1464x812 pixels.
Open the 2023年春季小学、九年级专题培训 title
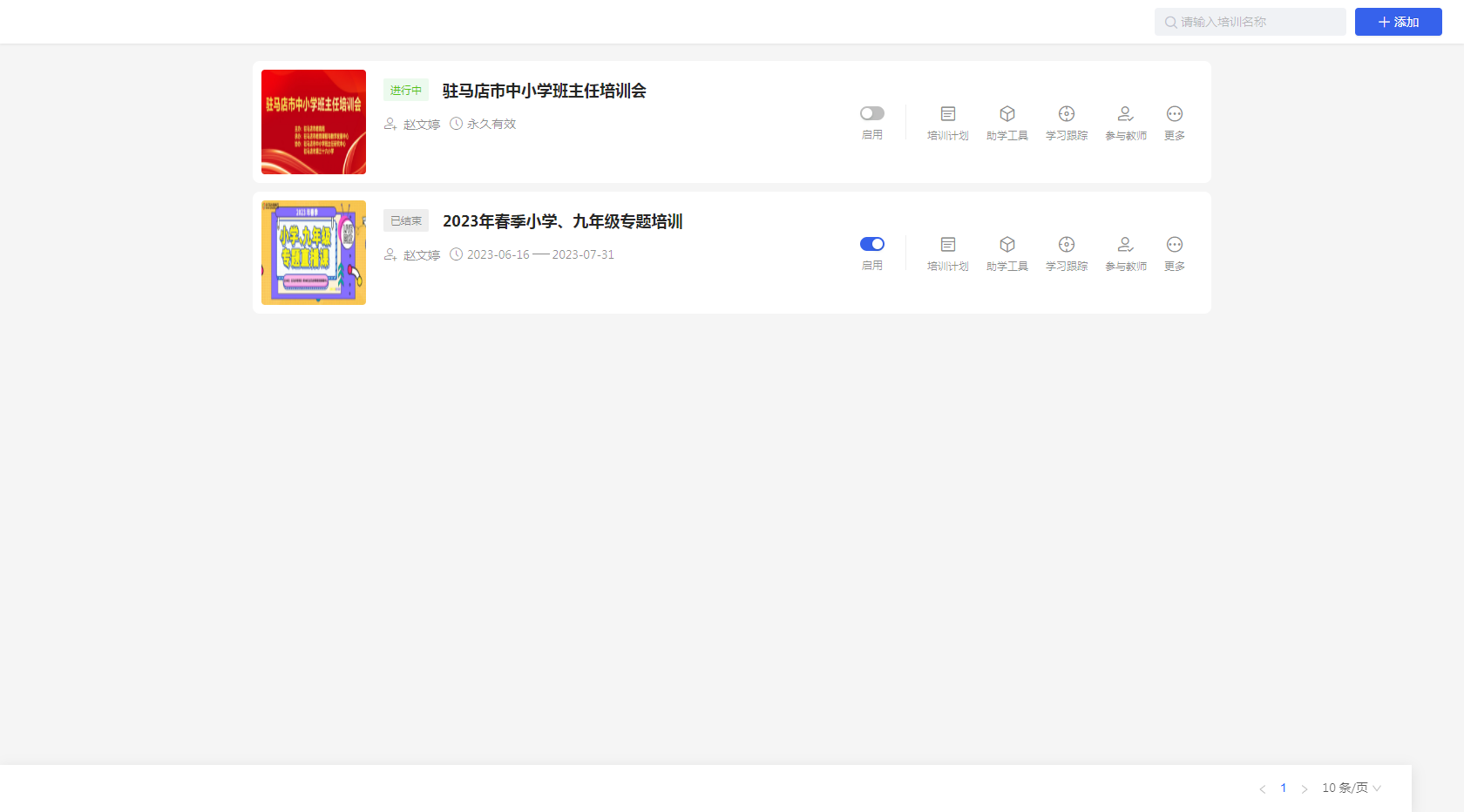[563, 221]
